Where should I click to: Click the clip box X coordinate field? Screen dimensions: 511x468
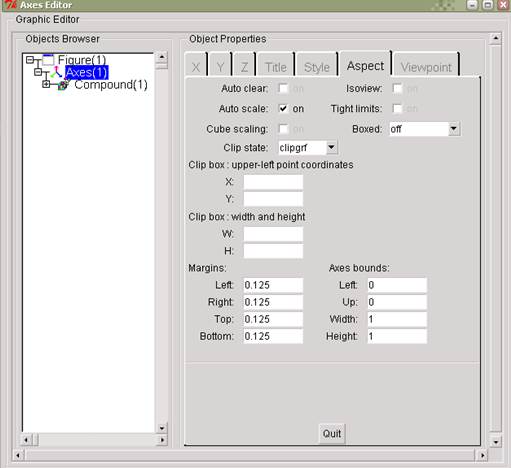coord(273,182)
